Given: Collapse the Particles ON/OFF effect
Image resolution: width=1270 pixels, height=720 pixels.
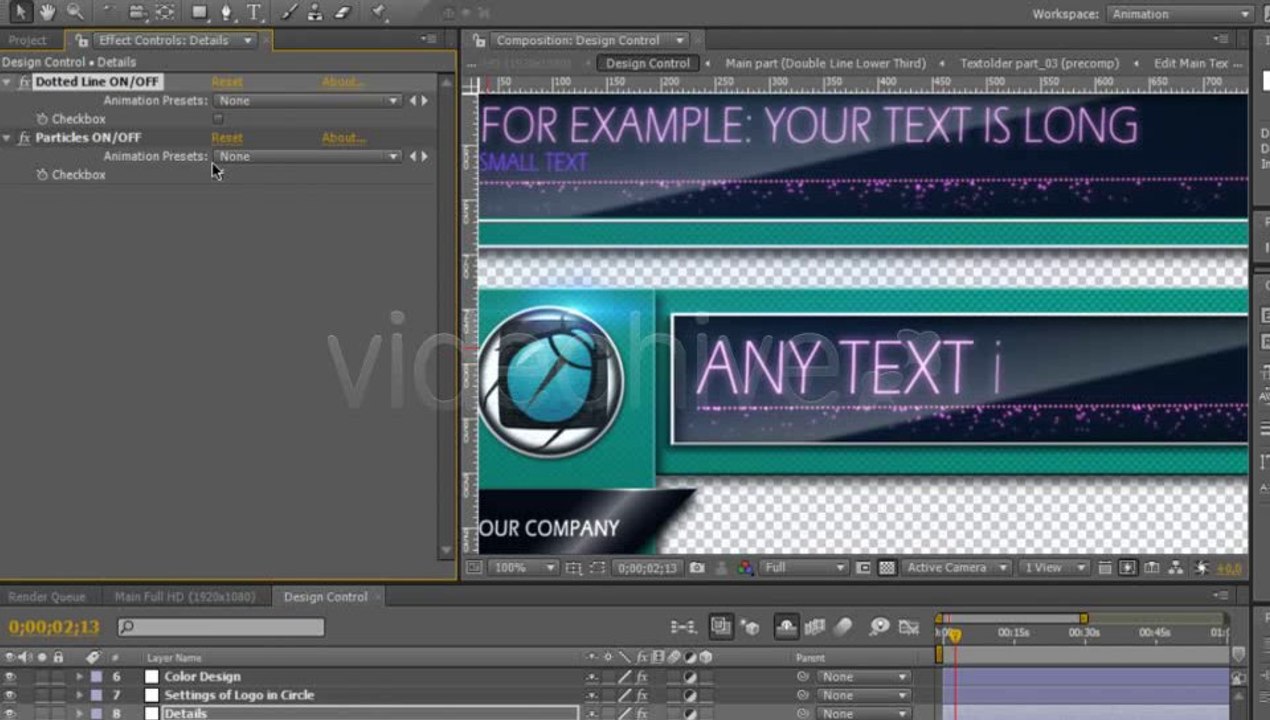Looking at the screenshot, I should click(7, 138).
